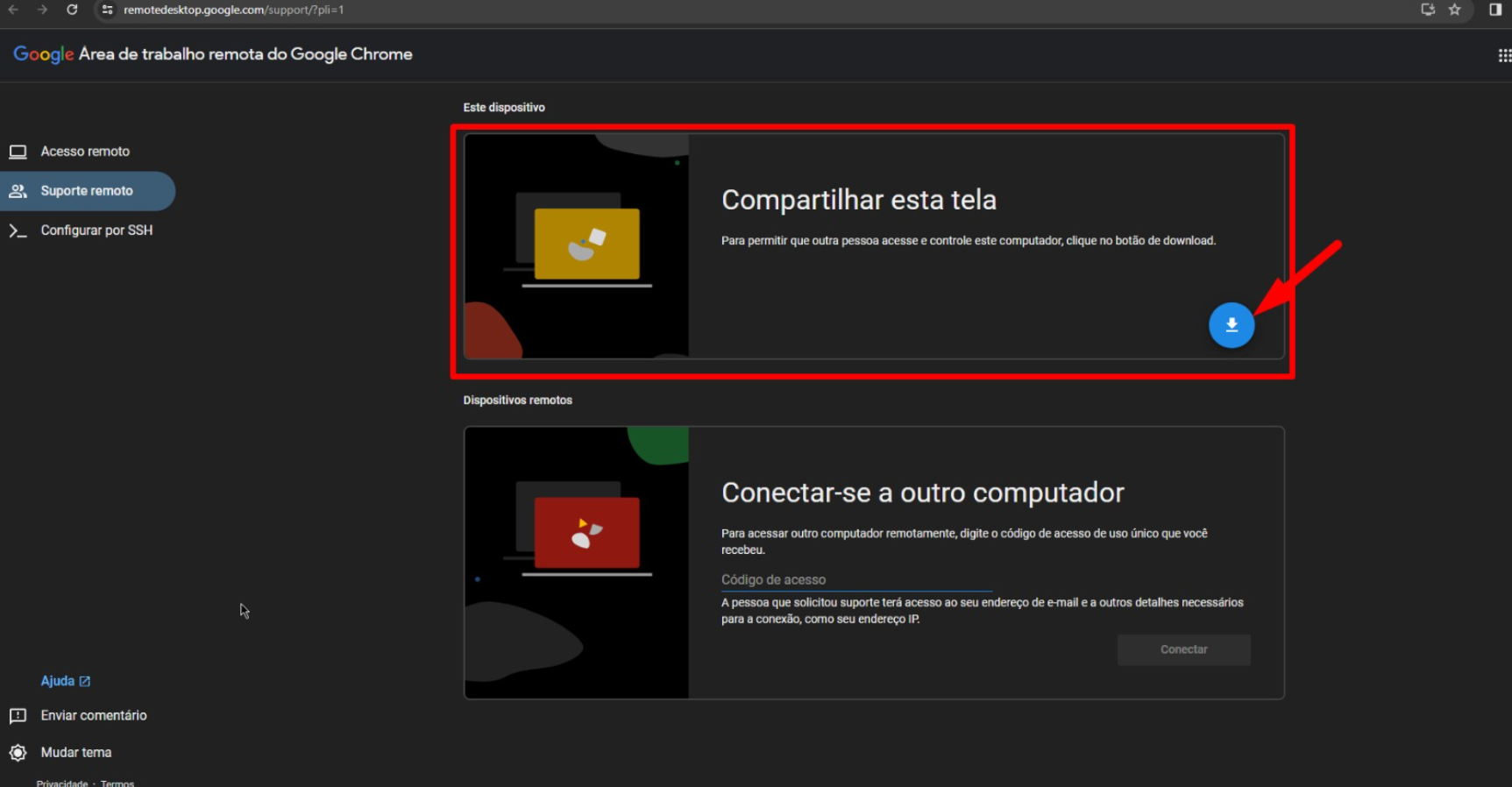Click the Acesso remoto laptop icon

pos(18,152)
